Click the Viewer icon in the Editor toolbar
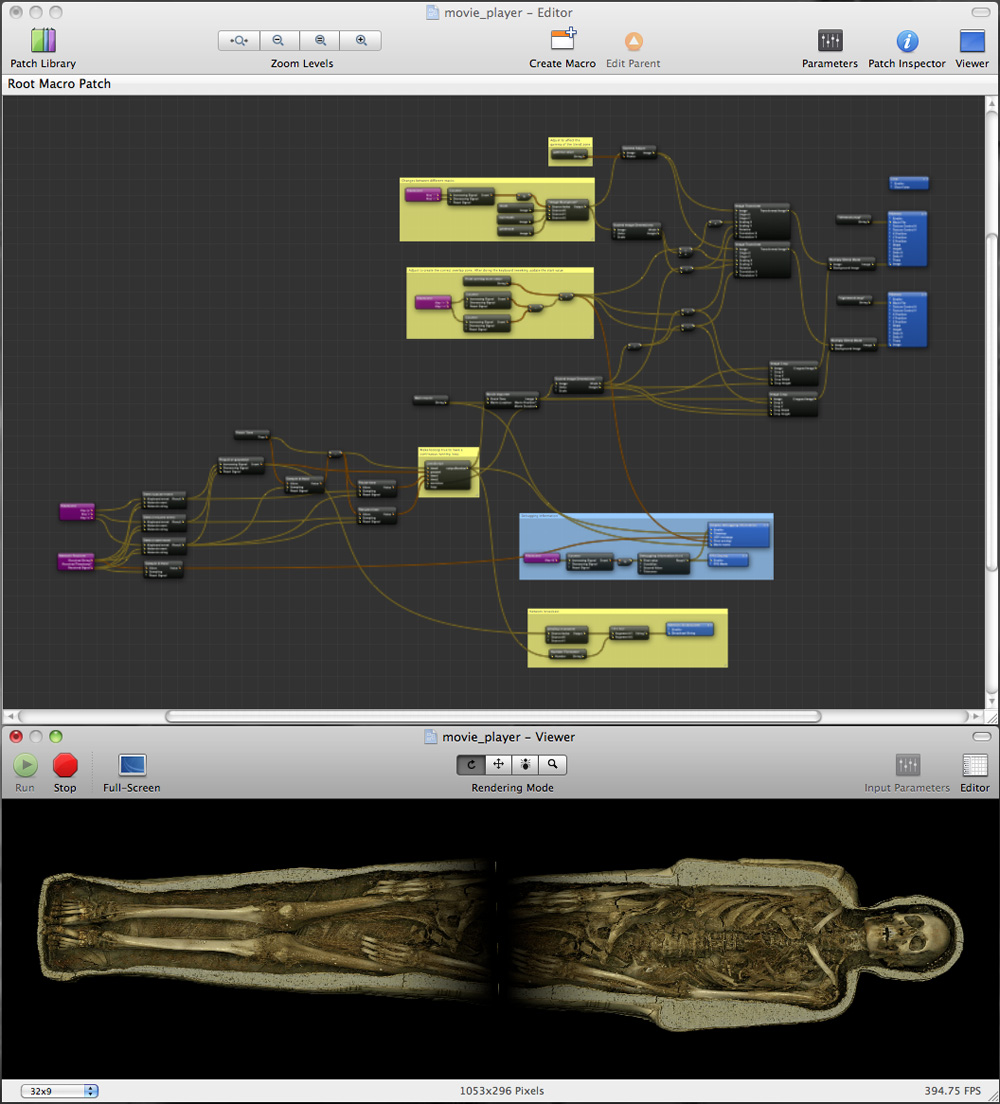The width and height of the screenshot is (1000, 1104). point(972,41)
